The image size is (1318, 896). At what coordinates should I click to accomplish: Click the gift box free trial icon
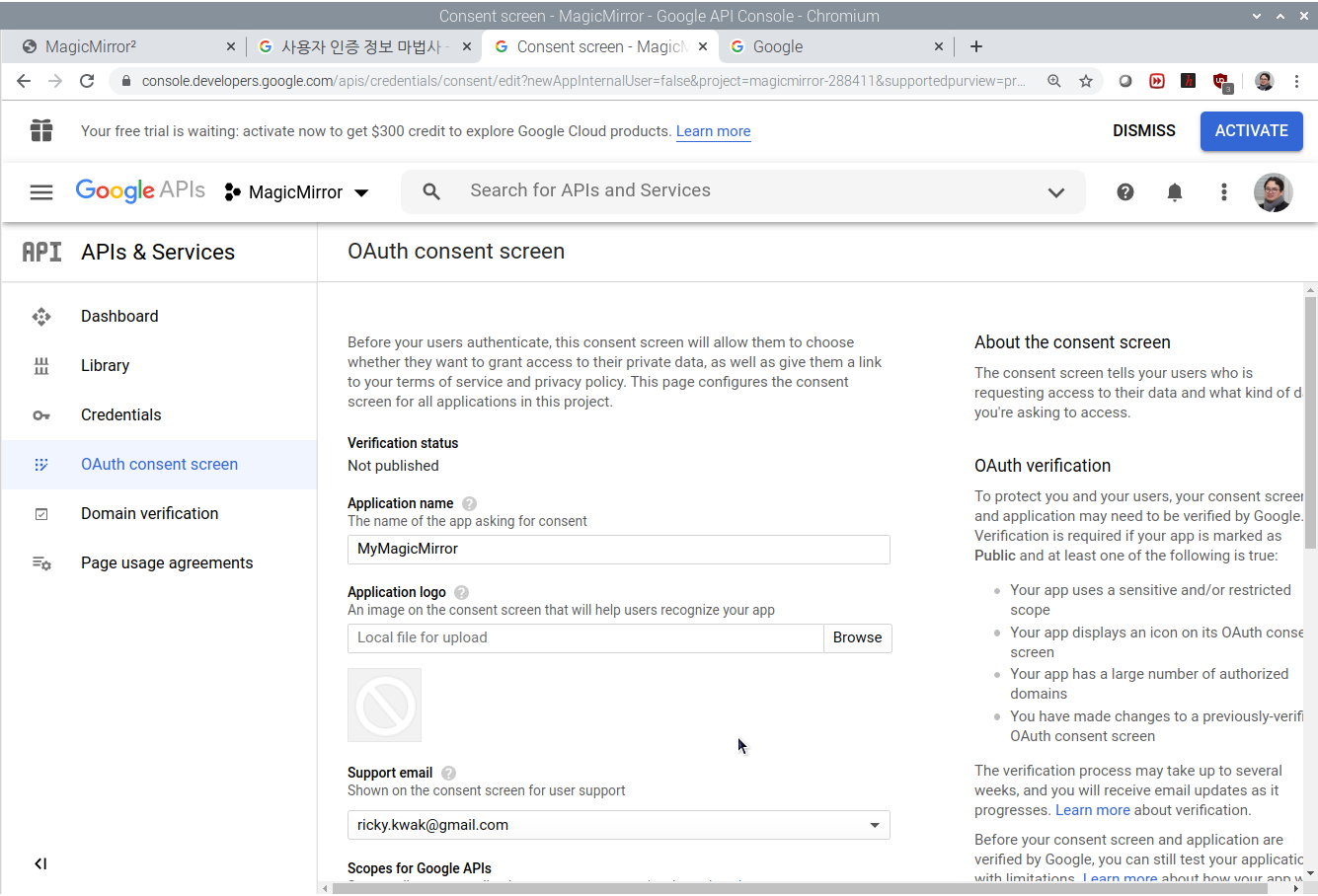(x=41, y=130)
